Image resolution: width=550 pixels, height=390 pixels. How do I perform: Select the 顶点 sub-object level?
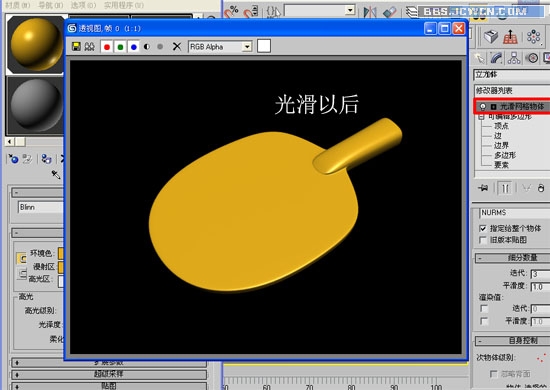pos(501,126)
